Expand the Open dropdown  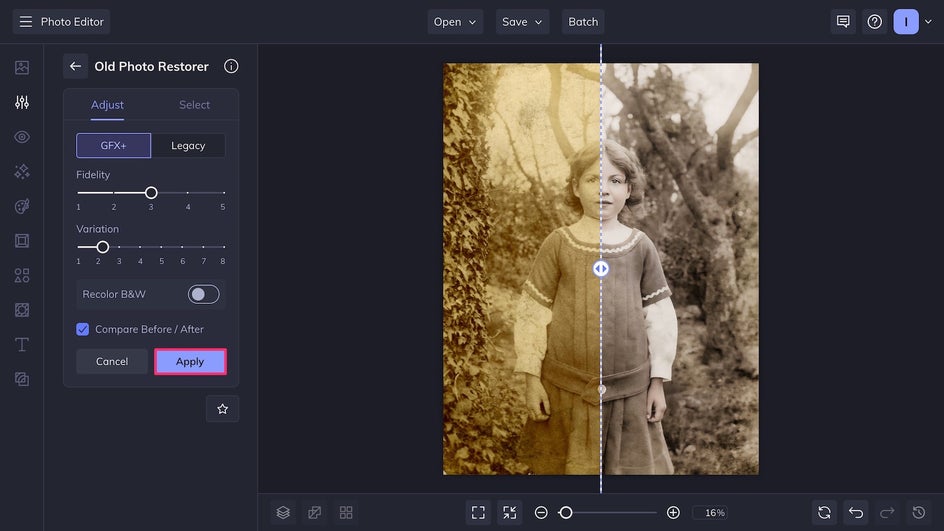(x=455, y=22)
